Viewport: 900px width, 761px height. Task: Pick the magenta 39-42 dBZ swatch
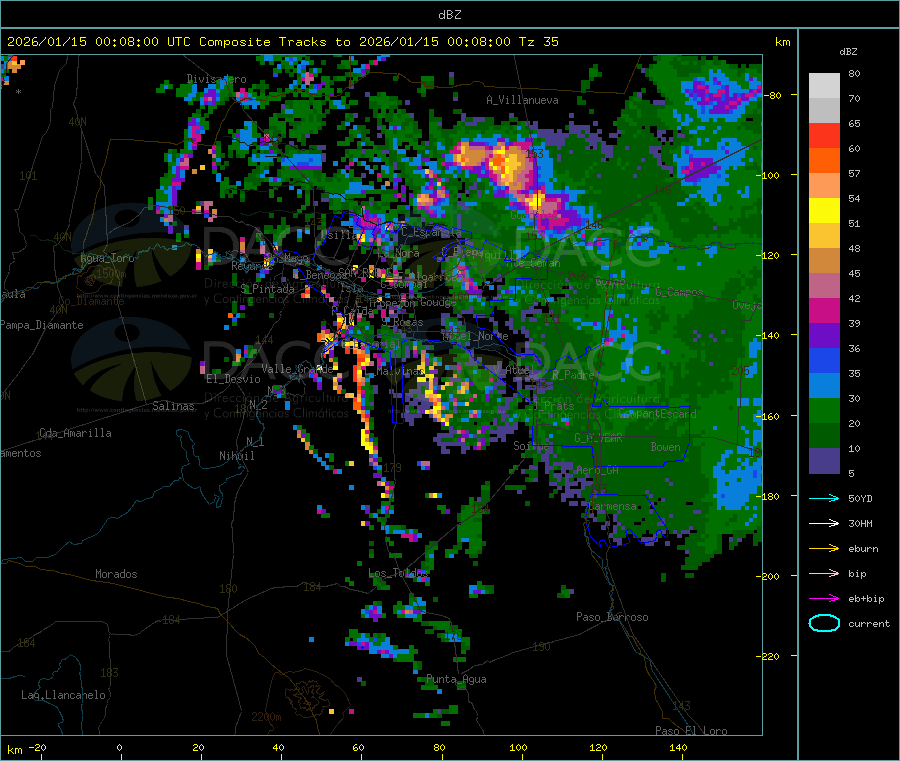[x=824, y=310]
